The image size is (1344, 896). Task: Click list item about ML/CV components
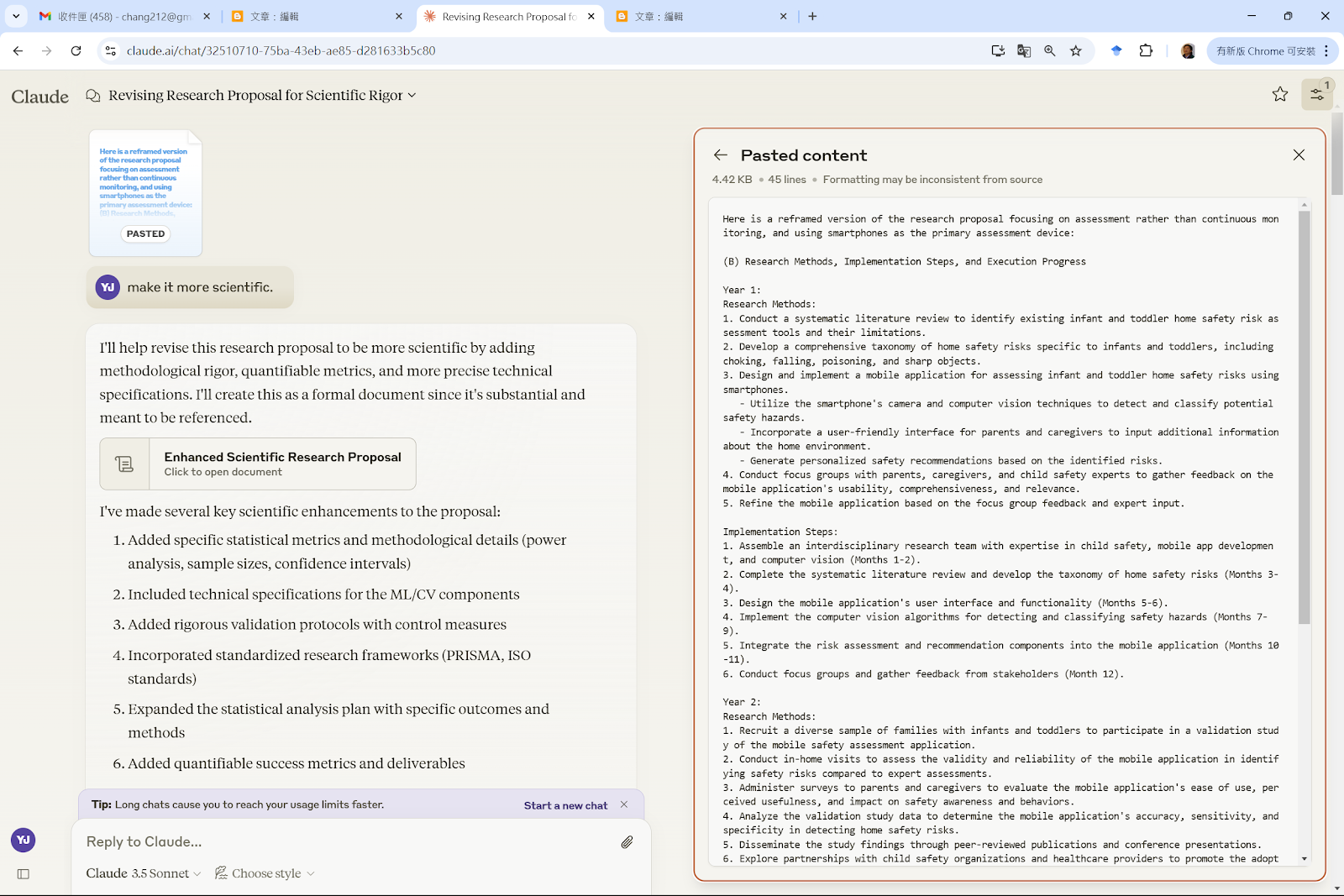(x=323, y=595)
